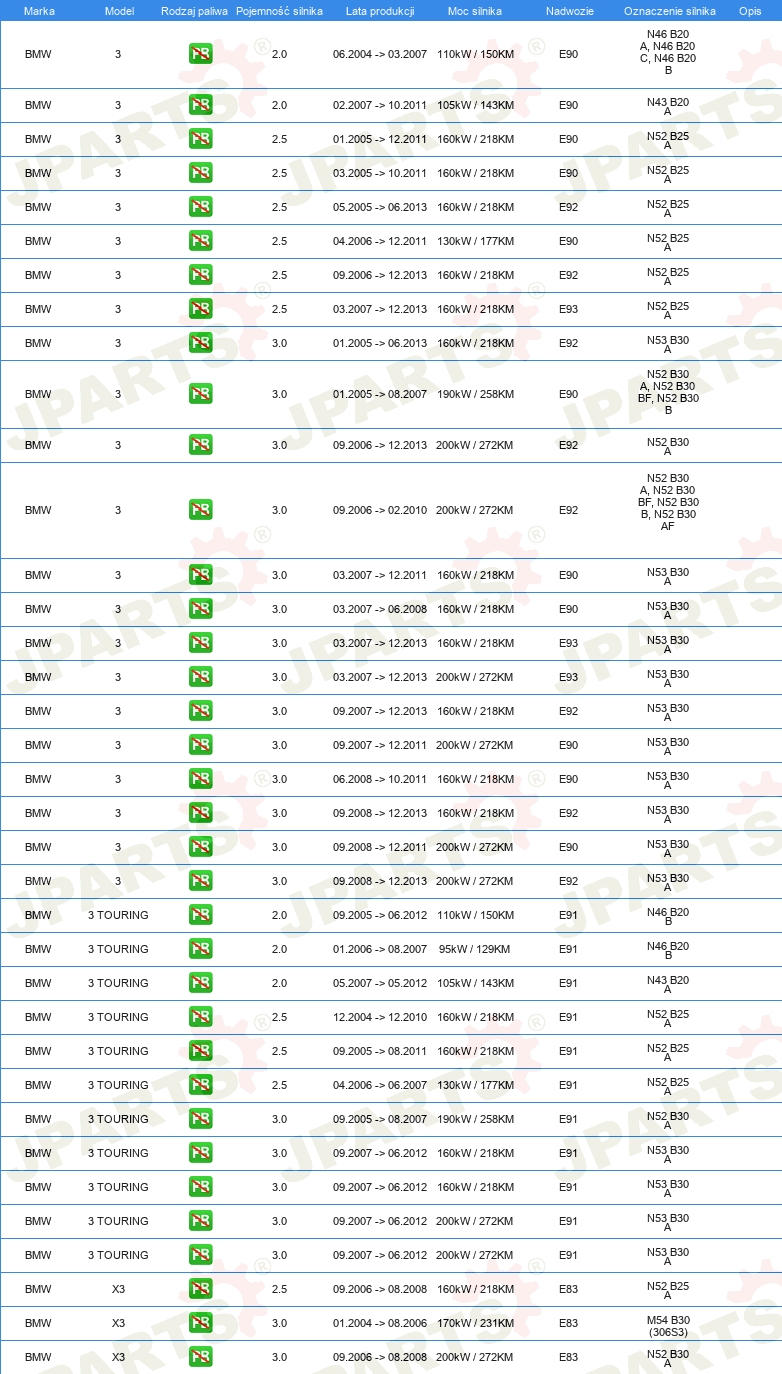The image size is (782, 1374).
Task: Click the date 06.2008 -> 10.2011
Action: pyautogui.click(x=380, y=779)
